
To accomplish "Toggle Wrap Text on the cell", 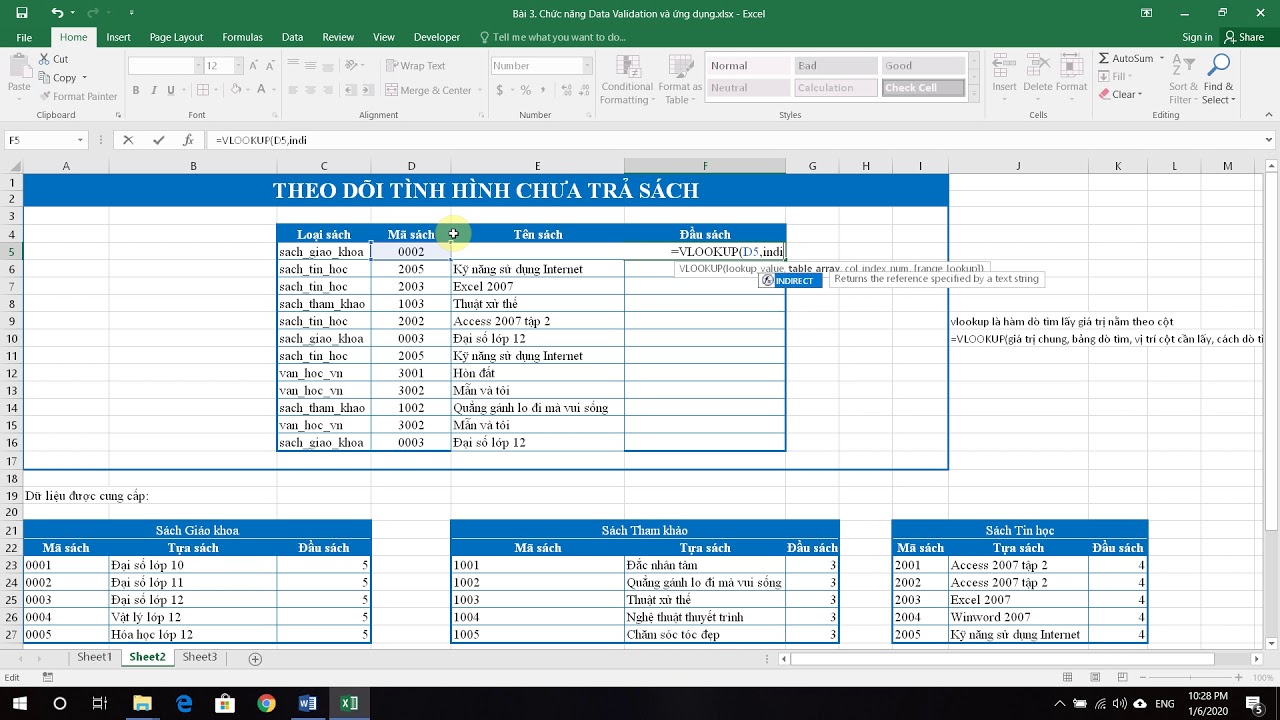I will (415, 66).
